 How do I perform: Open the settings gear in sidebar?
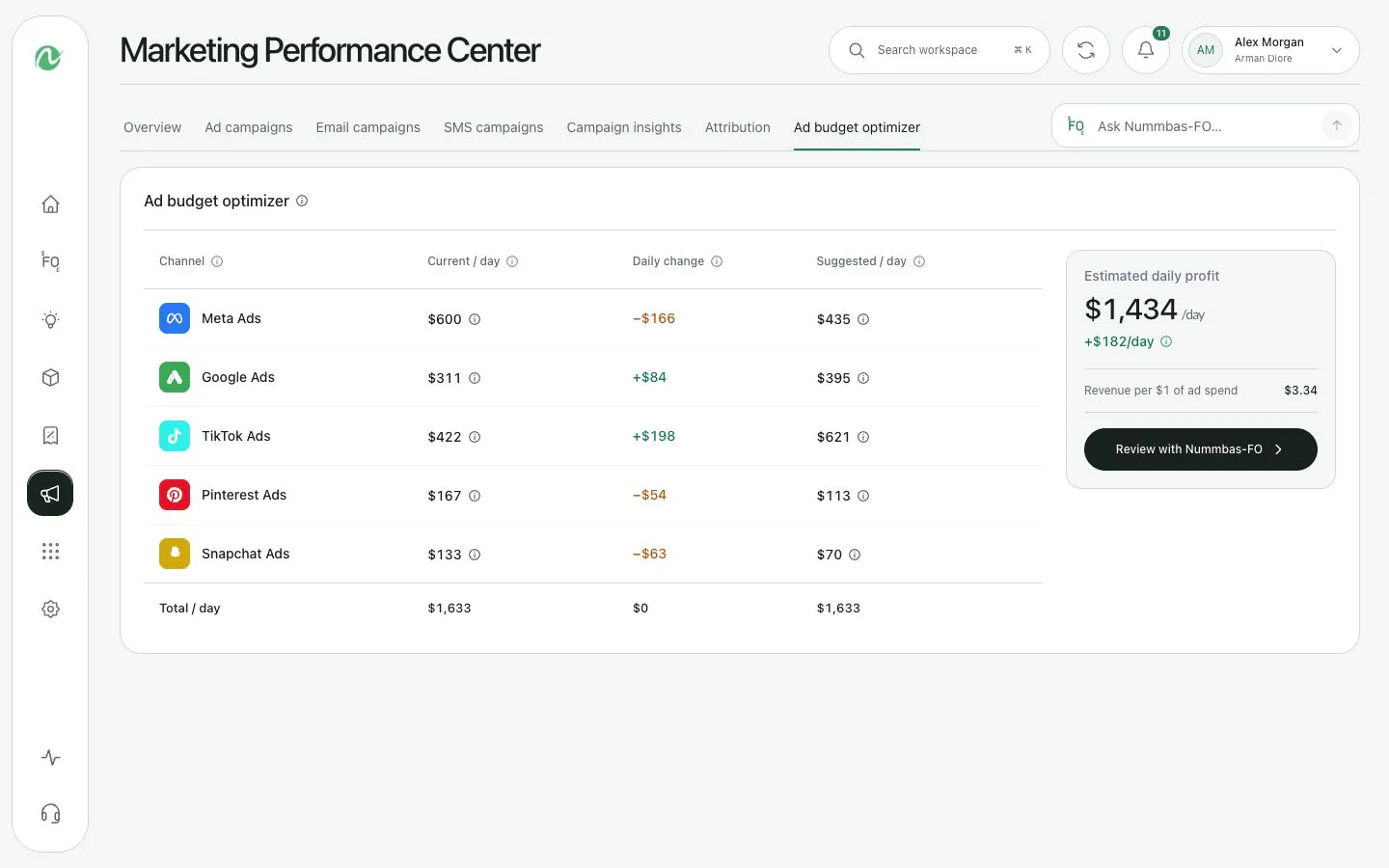[50, 610]
